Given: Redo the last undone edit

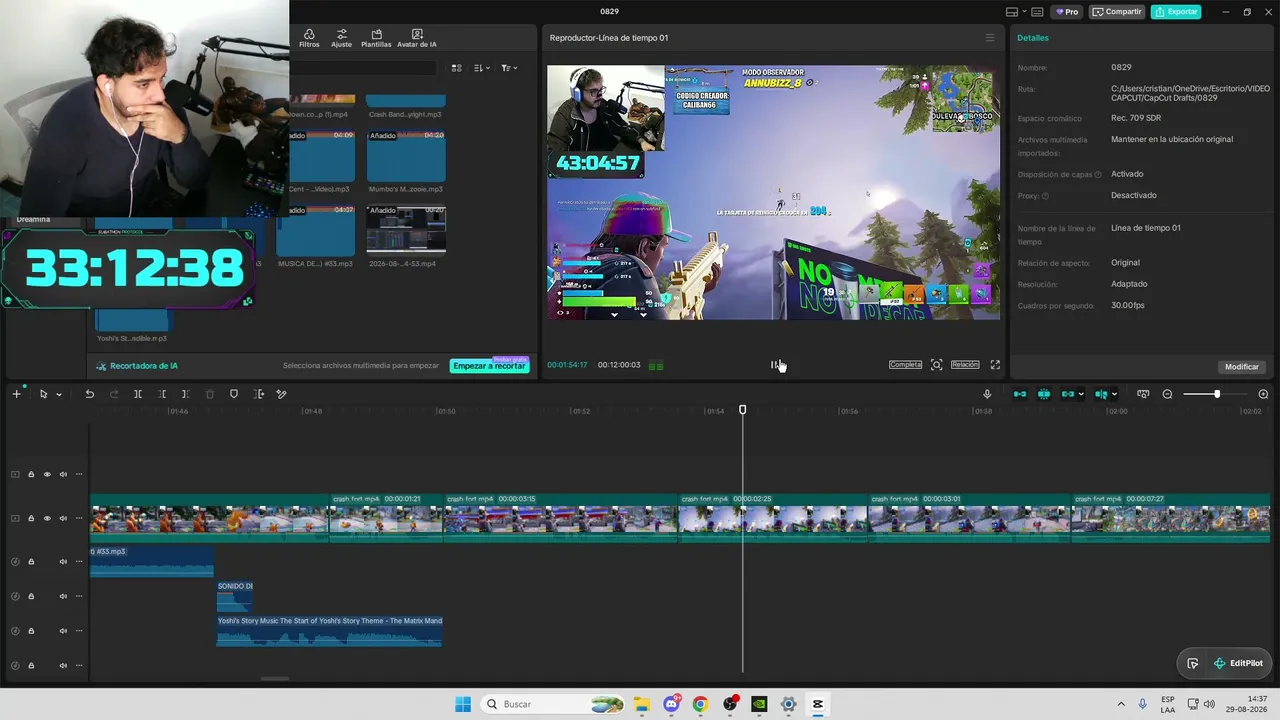Looking at the screenshot, I should (113, 394).
